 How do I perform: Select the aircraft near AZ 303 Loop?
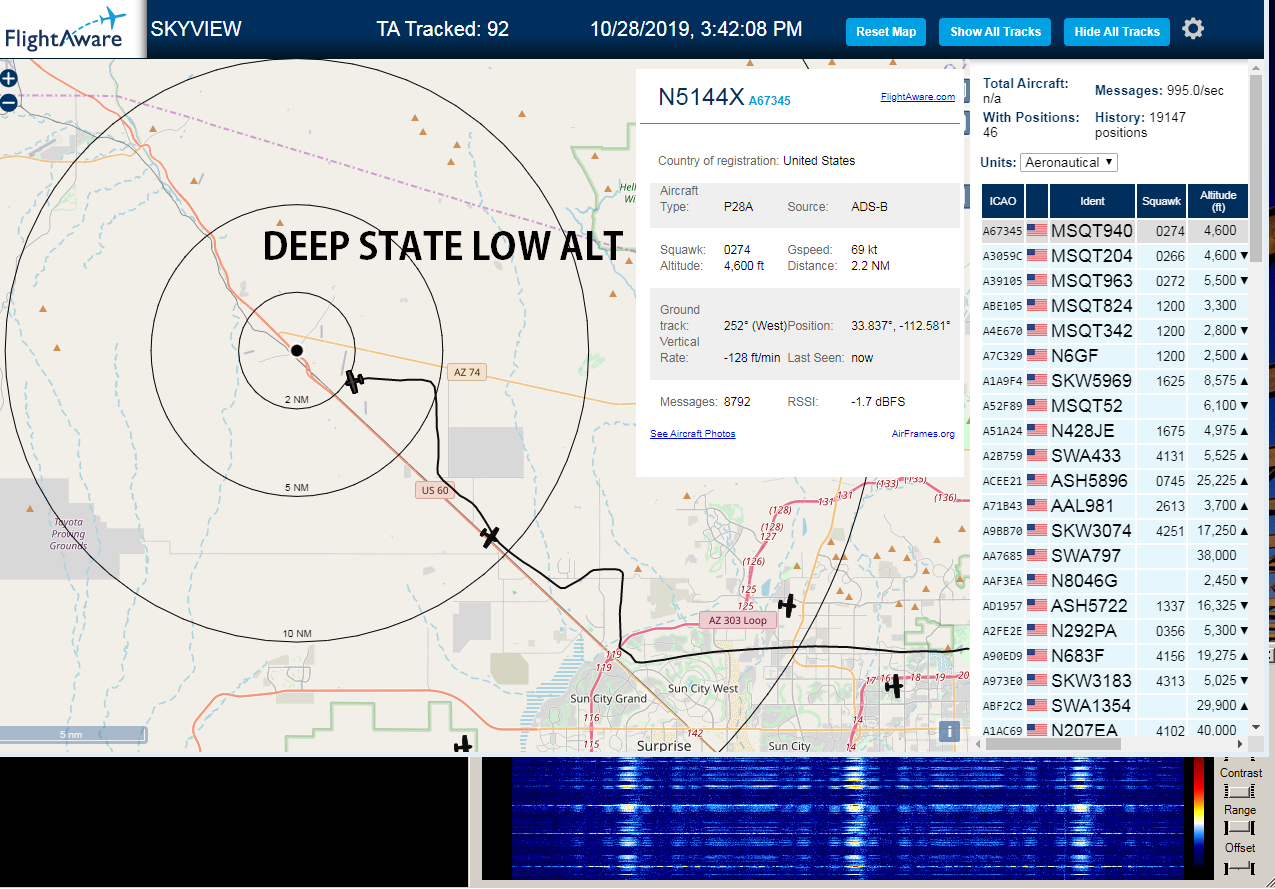pyautogui.click(x=788, y=604)
